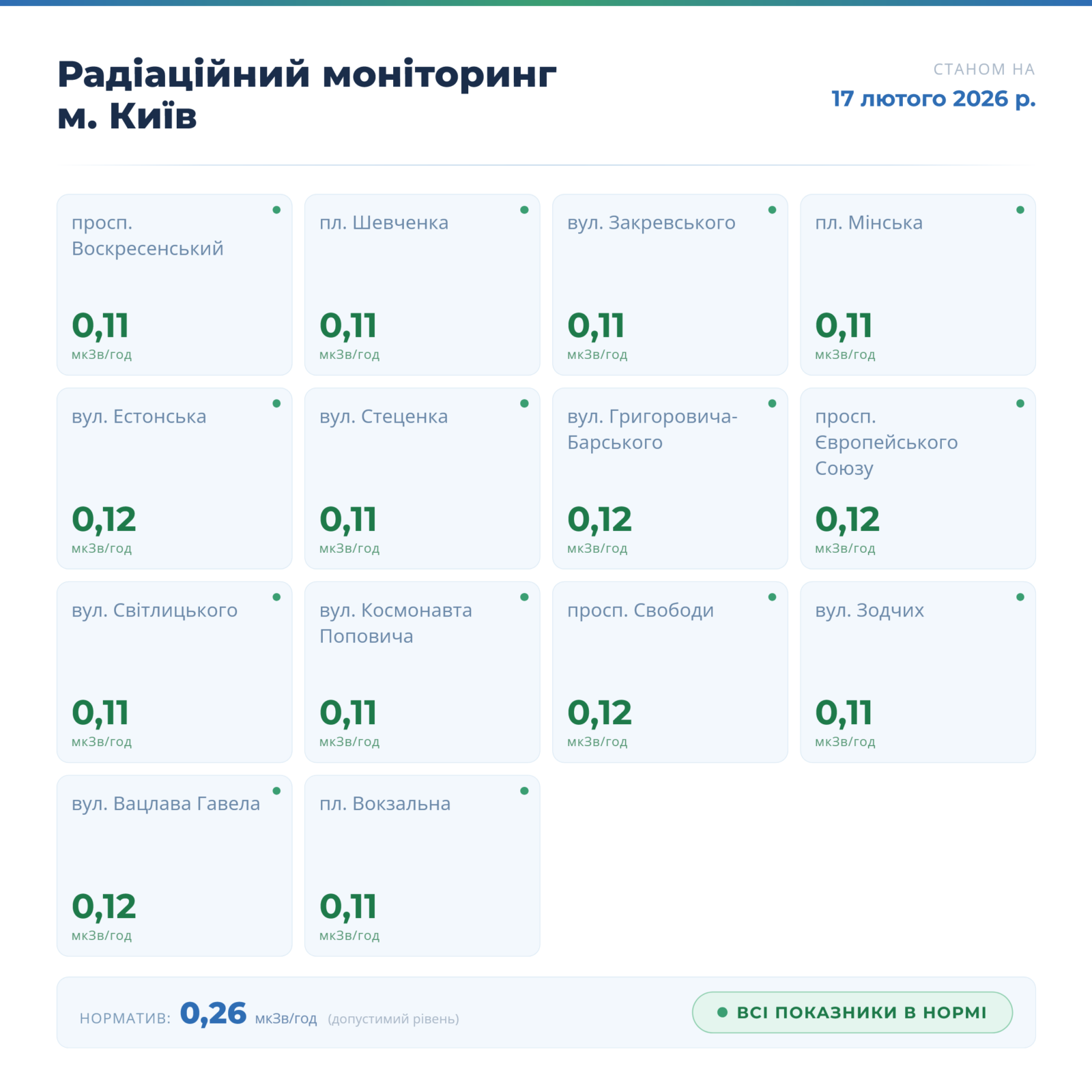Click status indicator on пл. Мінська card
This screenshot has width=1092, height=1092.
pyautogui.click(x=1020, y=210)
